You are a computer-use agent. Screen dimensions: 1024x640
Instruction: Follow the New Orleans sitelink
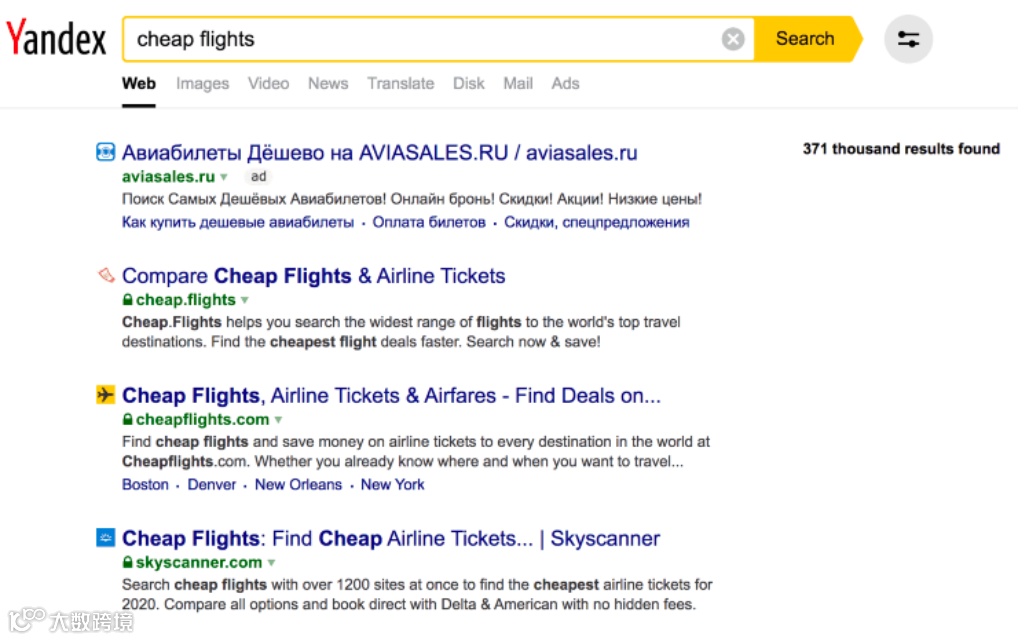point(298,485)
